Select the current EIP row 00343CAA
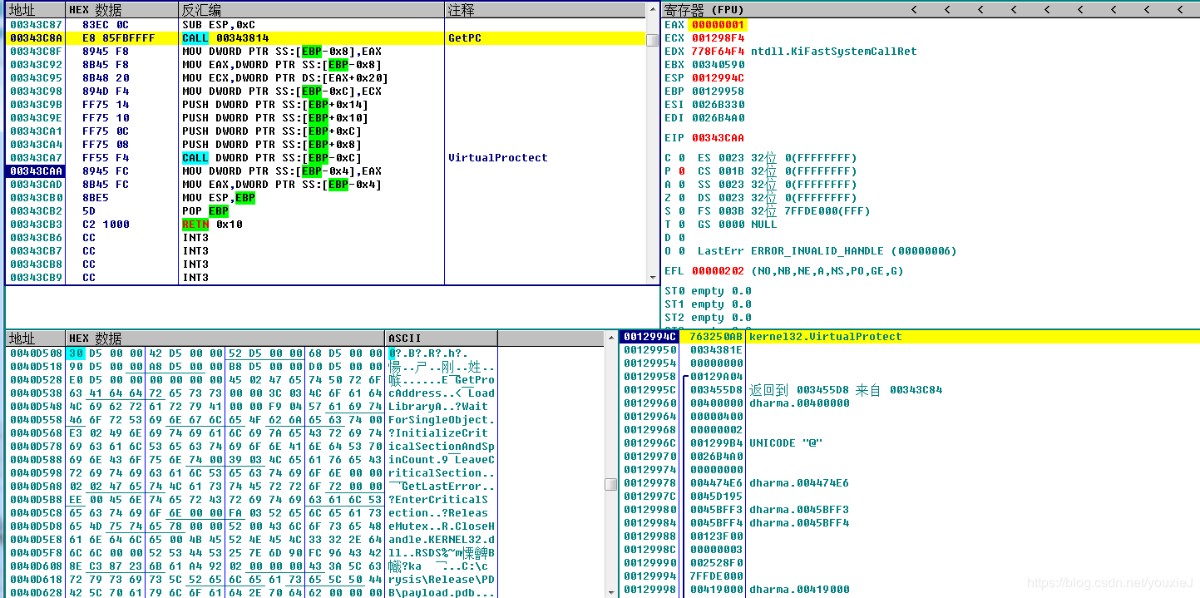 tap(325, 171)
